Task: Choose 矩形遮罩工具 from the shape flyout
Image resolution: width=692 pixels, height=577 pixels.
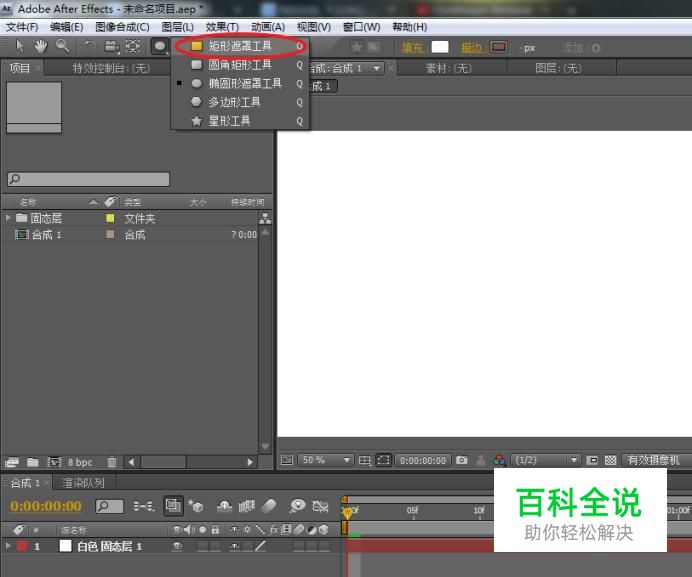Action: coord(240,46)
